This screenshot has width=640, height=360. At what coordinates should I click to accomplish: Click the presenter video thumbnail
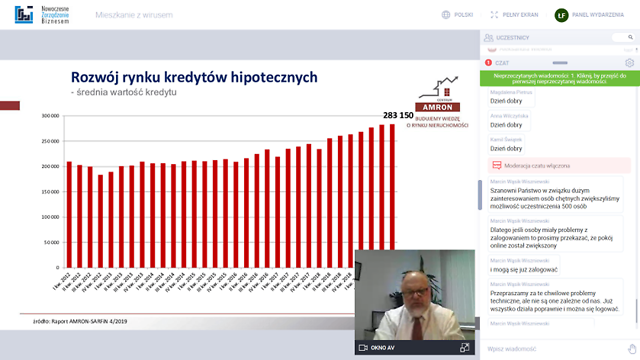click(x=415, y=295)
